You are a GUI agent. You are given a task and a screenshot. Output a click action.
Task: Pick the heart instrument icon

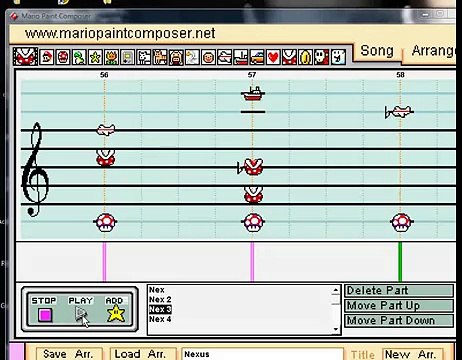(273, 57)
